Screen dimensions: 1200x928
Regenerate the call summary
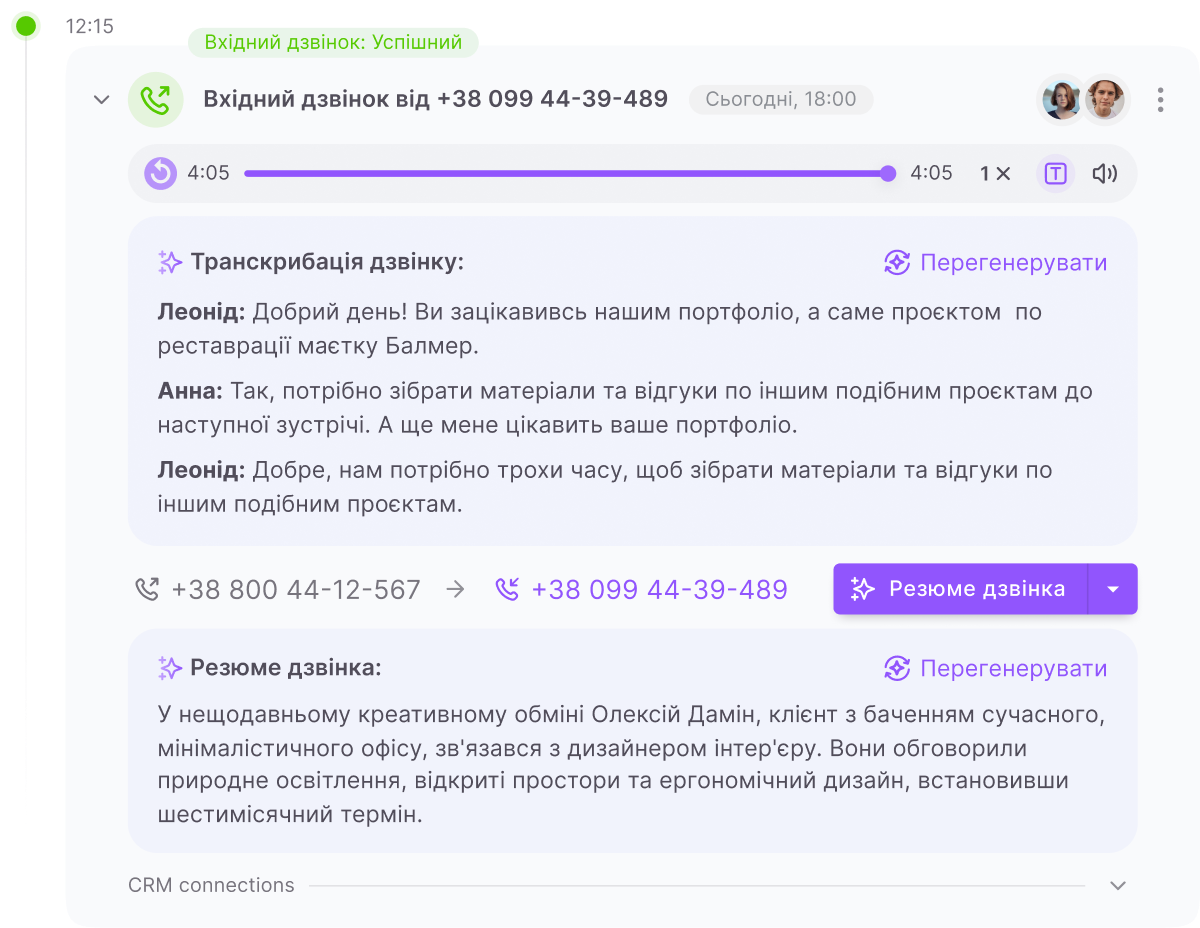pos(996,669)
